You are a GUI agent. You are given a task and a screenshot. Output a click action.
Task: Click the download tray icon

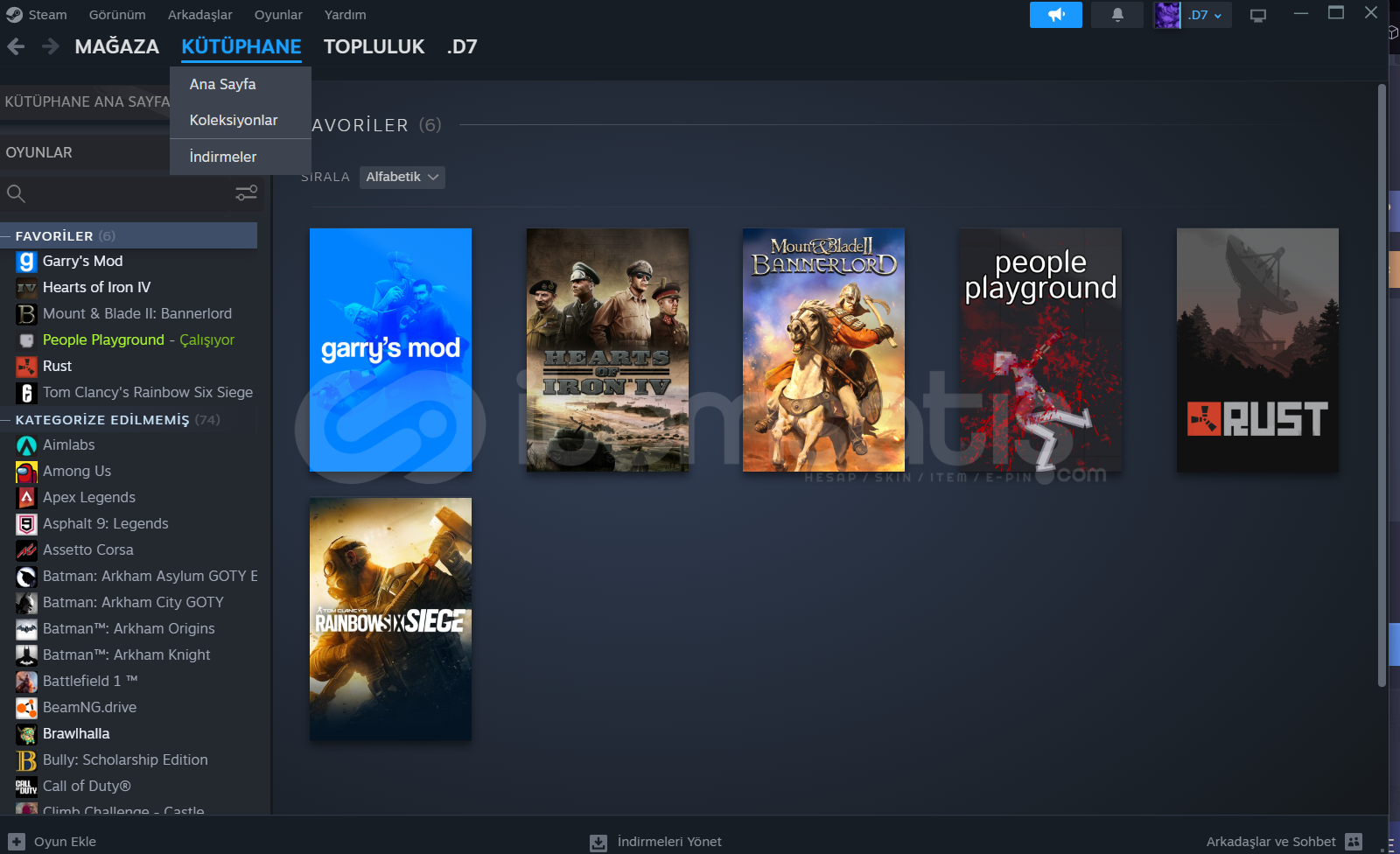598,842
